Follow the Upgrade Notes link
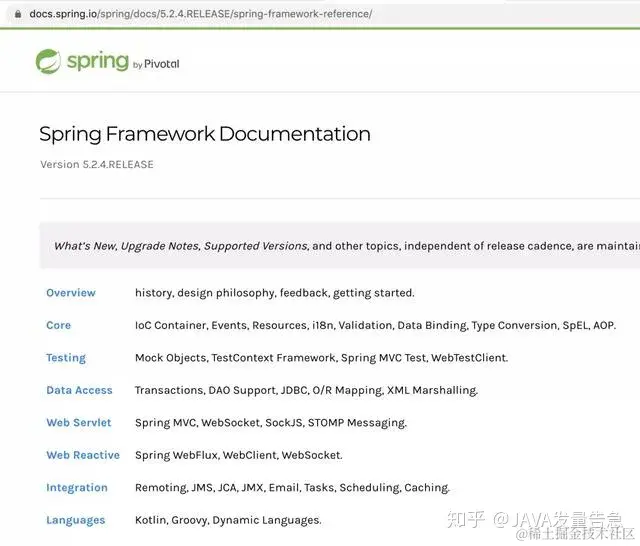This screenshot has width=640, height=546. 161,246
